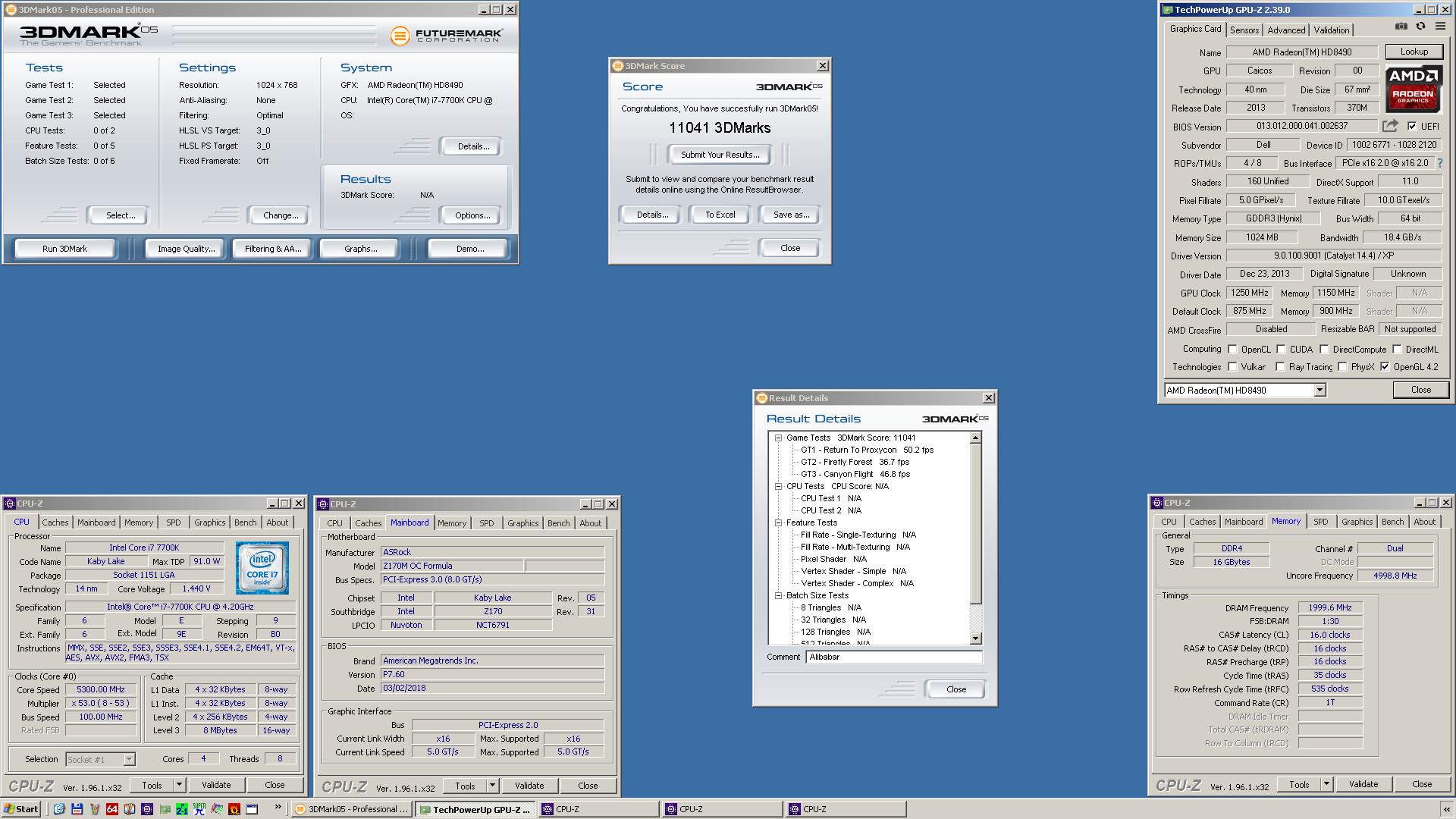
Task: Toggle the OpenCL checkbox
Action: click(x=1232, y=350)
